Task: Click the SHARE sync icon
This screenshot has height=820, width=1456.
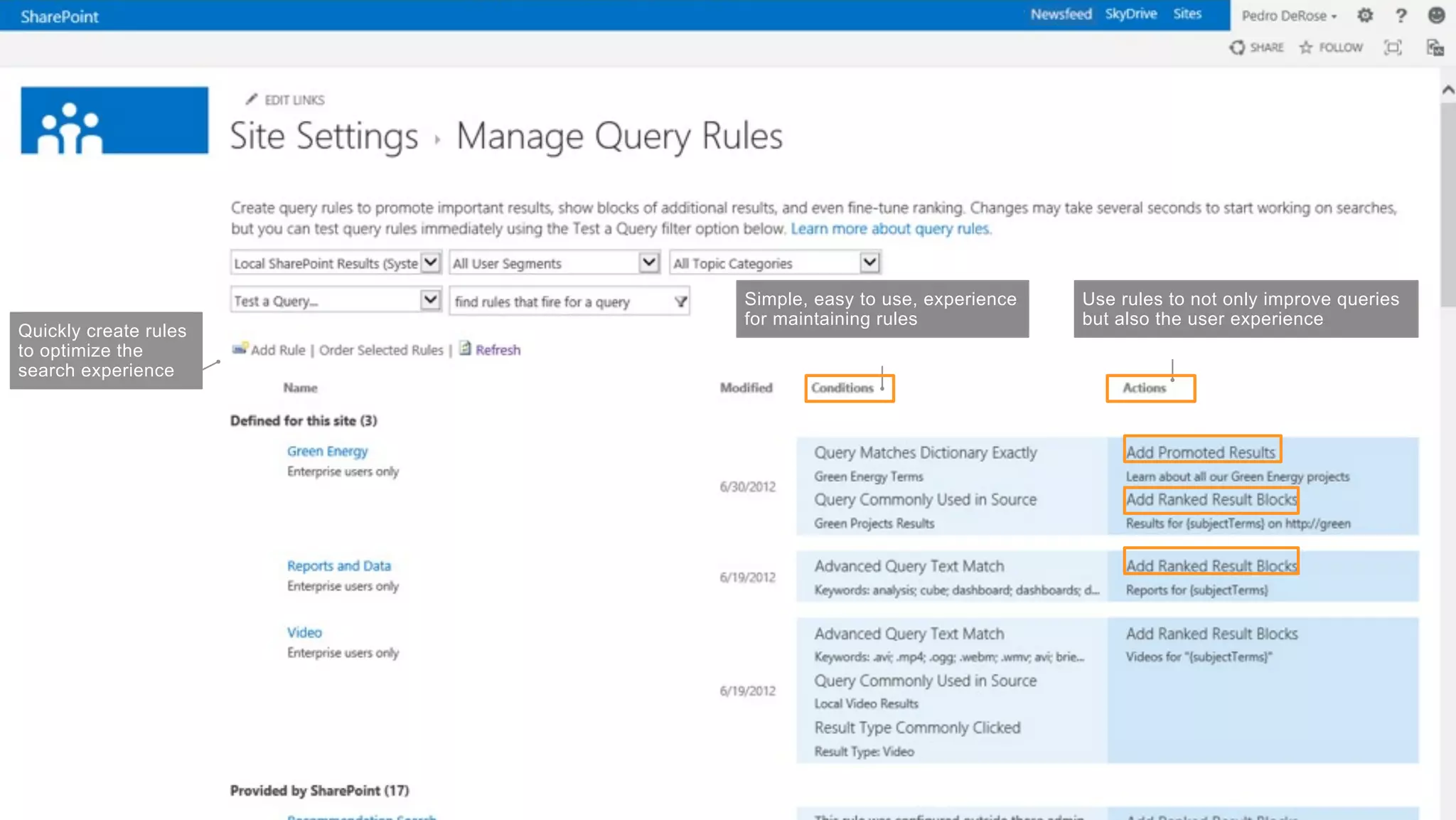Action: 1237,47
